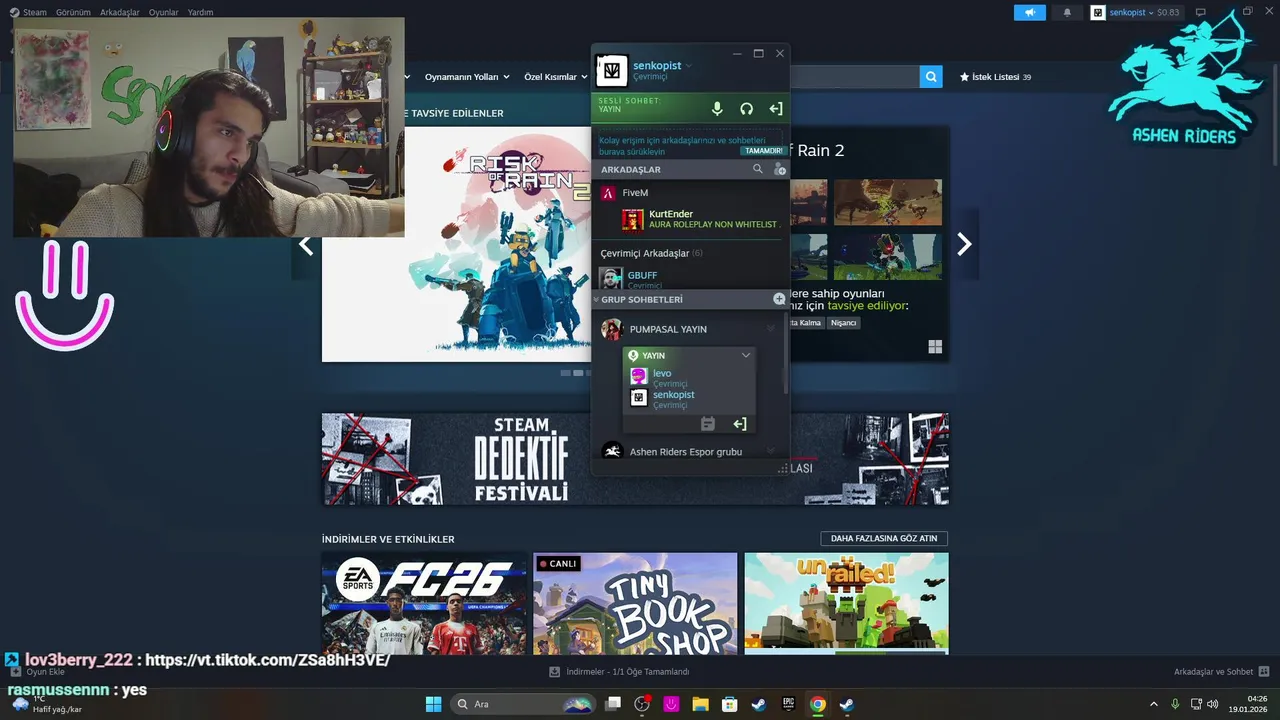Open the weather widget on taskbar
The image size is (1280, 720).
click(x=45, y=704)
